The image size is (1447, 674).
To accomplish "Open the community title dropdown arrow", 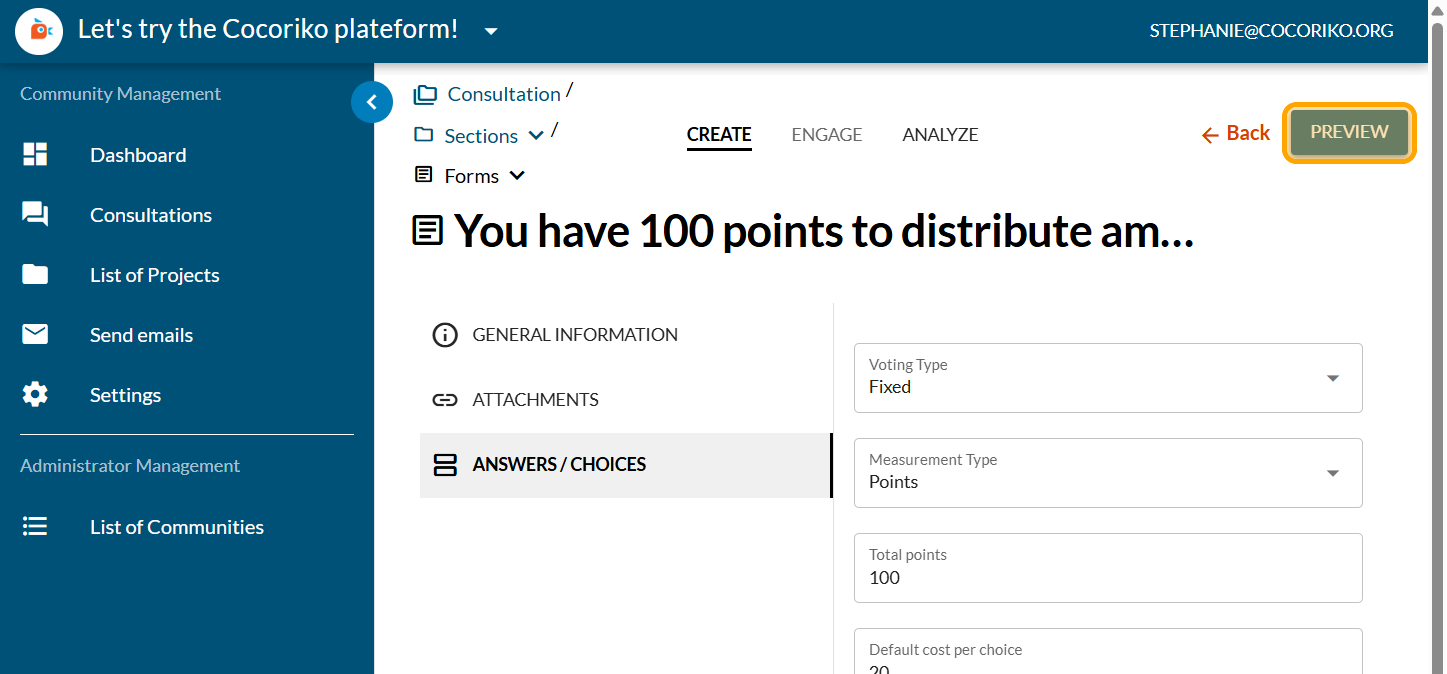I will click(491, 31).
